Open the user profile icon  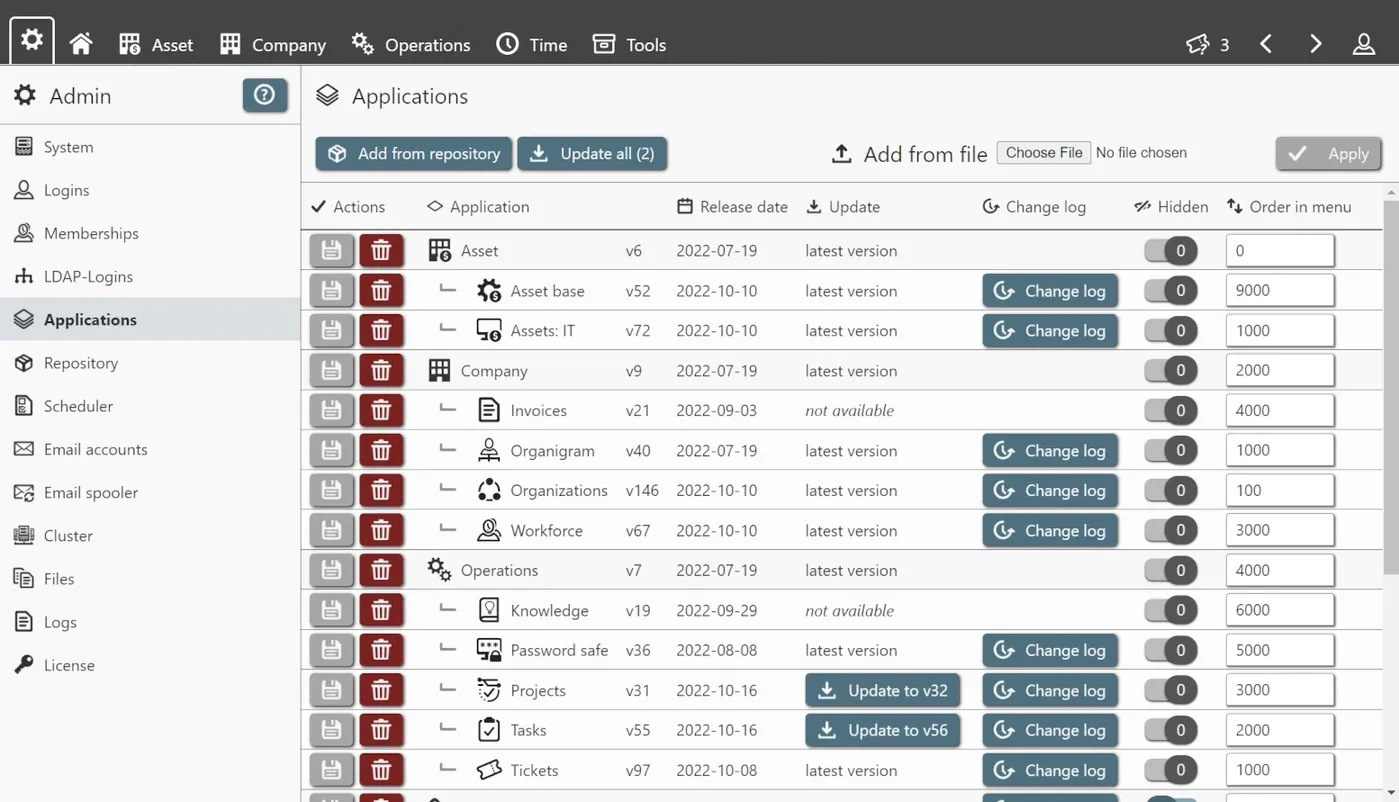pyautogui.click(x=1364, y=44)
